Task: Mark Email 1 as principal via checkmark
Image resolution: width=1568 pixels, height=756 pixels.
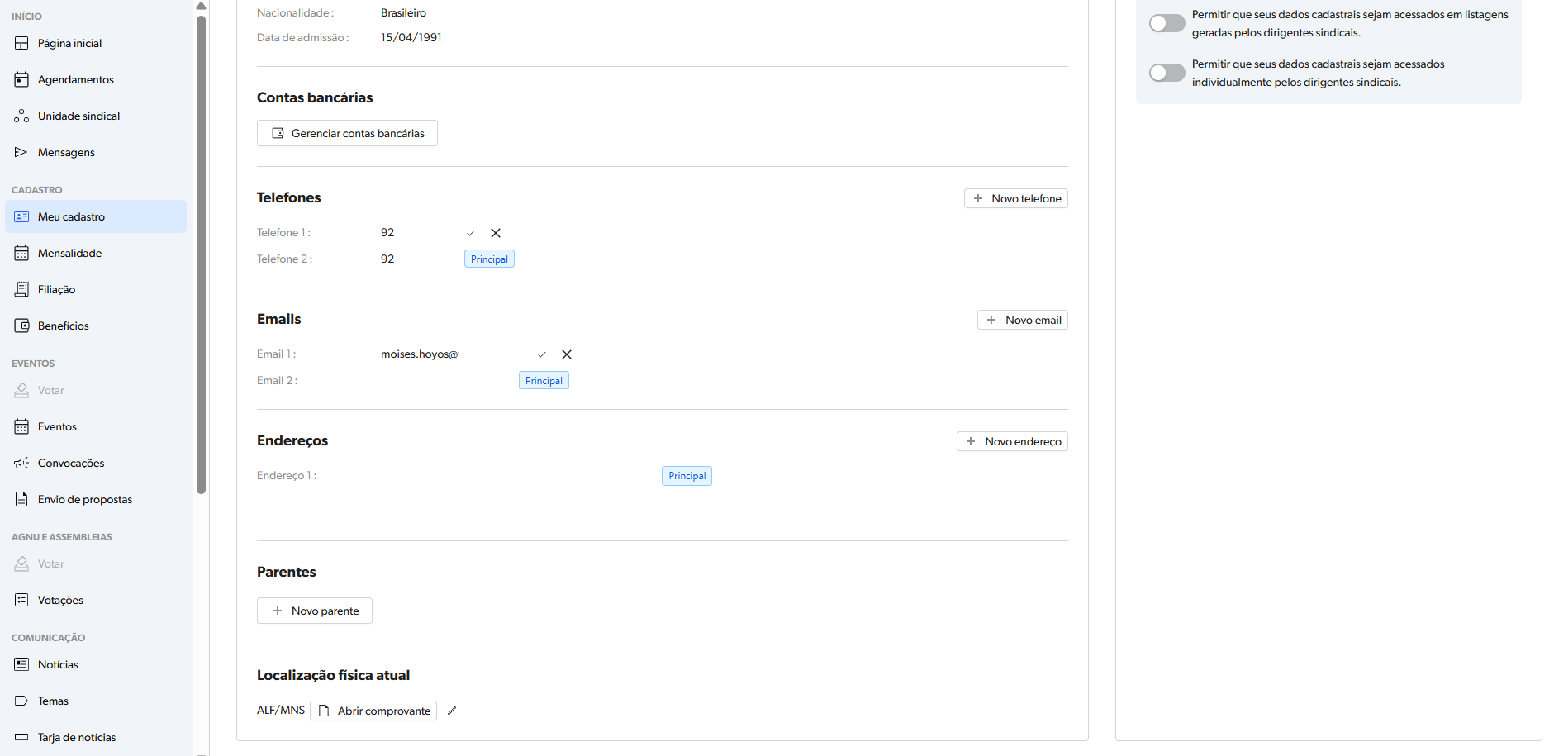Action: pyautogui.click(x=542, y=354)
